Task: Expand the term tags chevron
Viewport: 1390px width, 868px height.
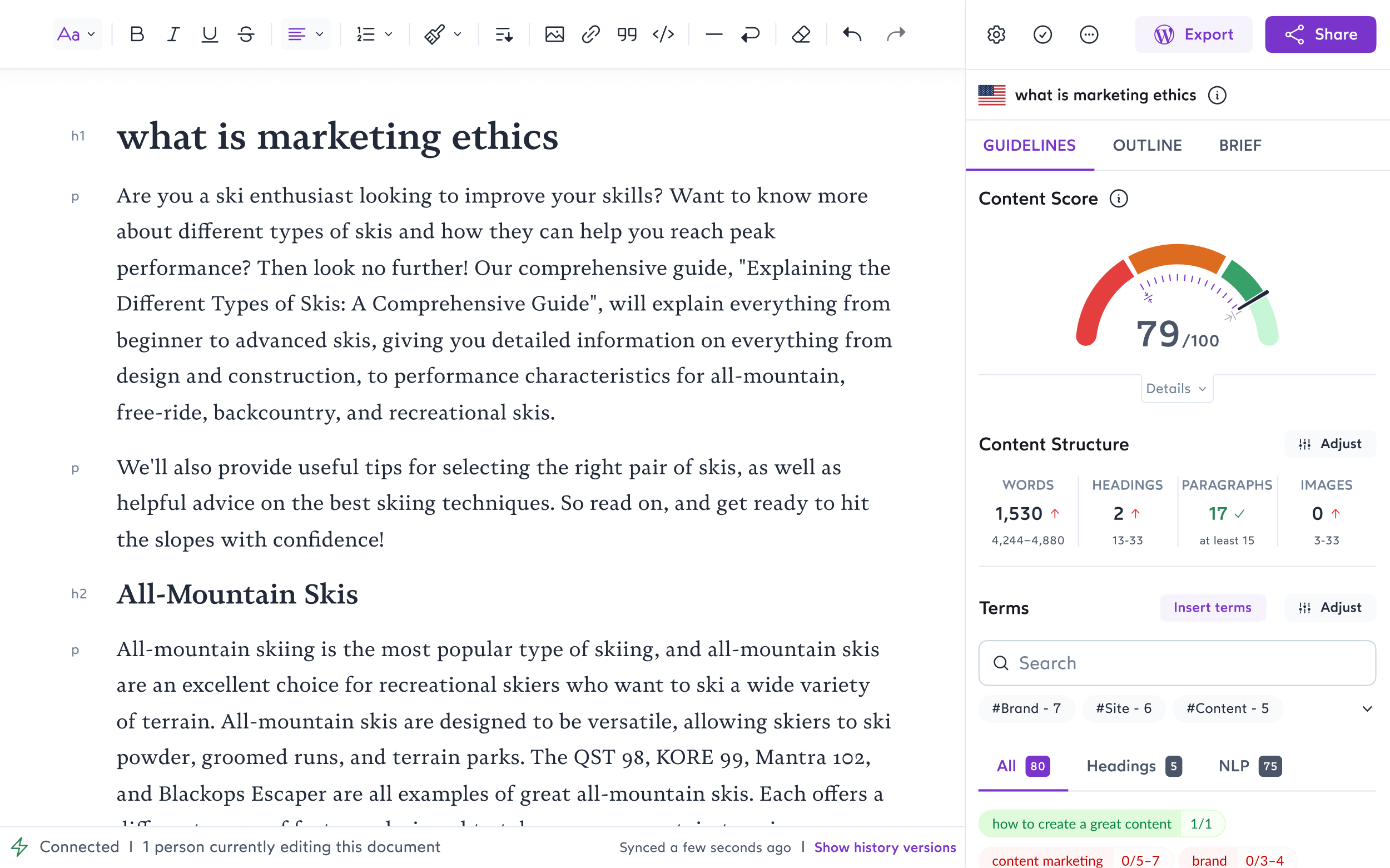Action: pyautogui.click(x=1367, y=708)
